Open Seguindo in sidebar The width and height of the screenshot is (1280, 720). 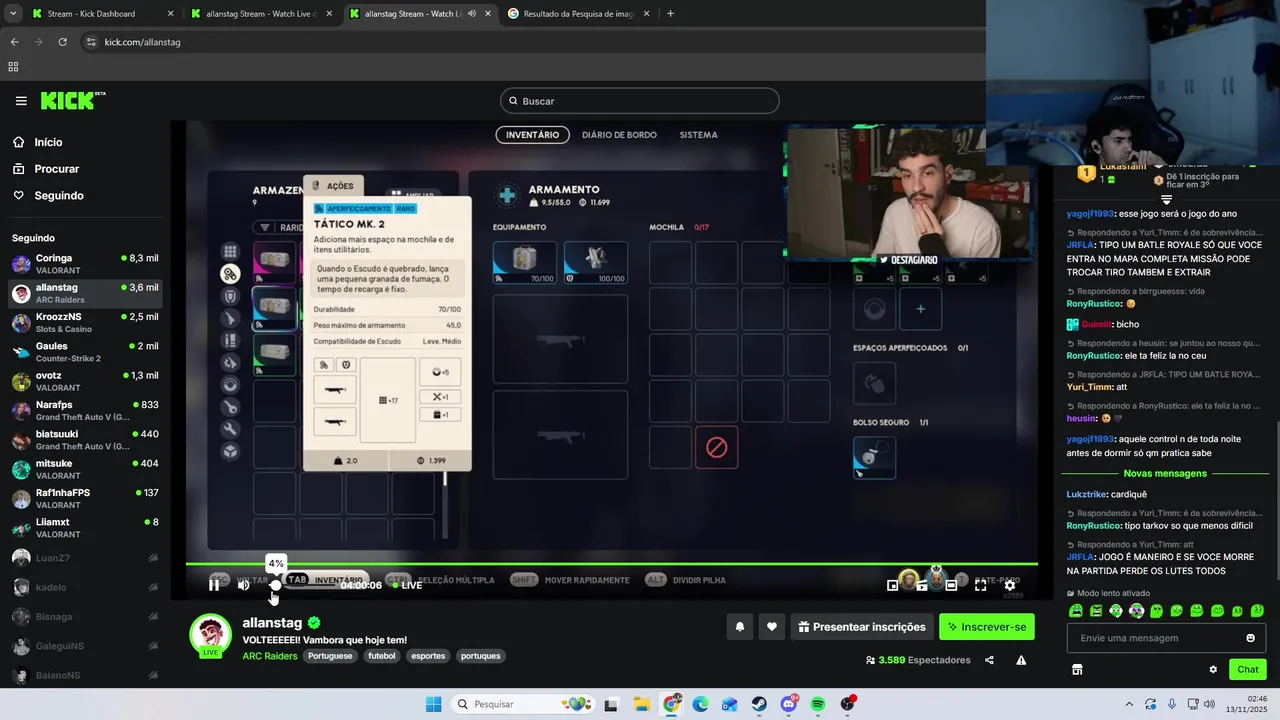pos(59,196)
